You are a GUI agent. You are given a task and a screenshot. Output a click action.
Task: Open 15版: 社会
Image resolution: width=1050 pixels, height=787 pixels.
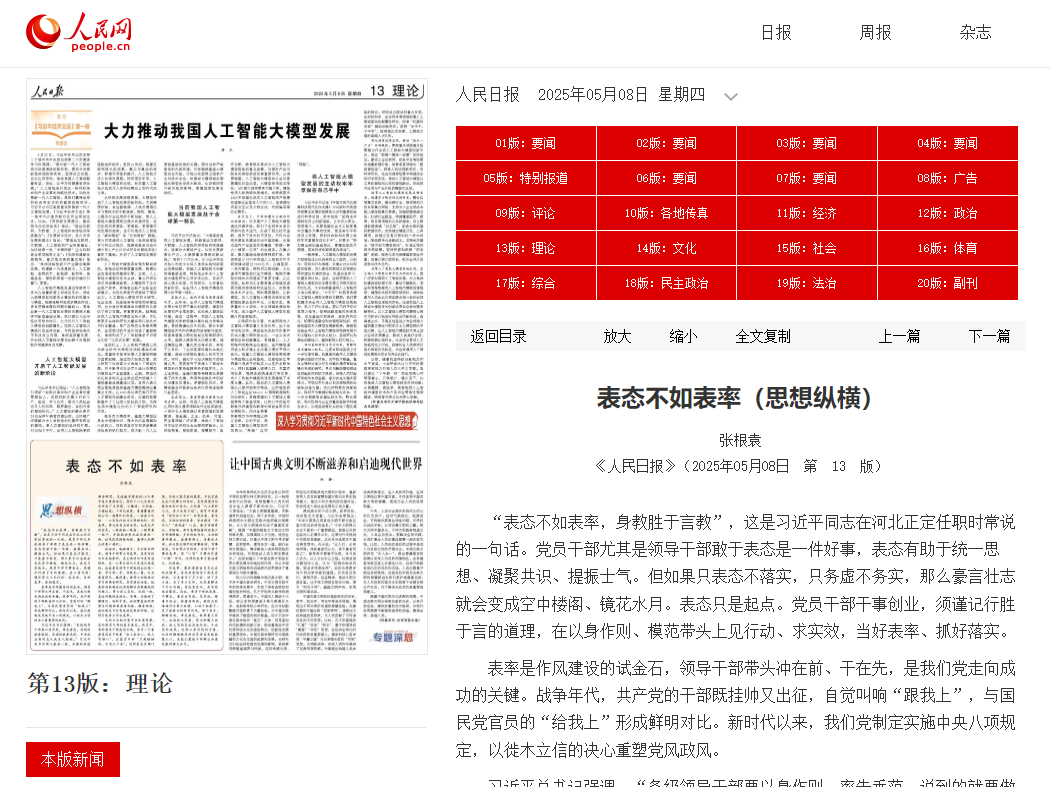(806, 248)
